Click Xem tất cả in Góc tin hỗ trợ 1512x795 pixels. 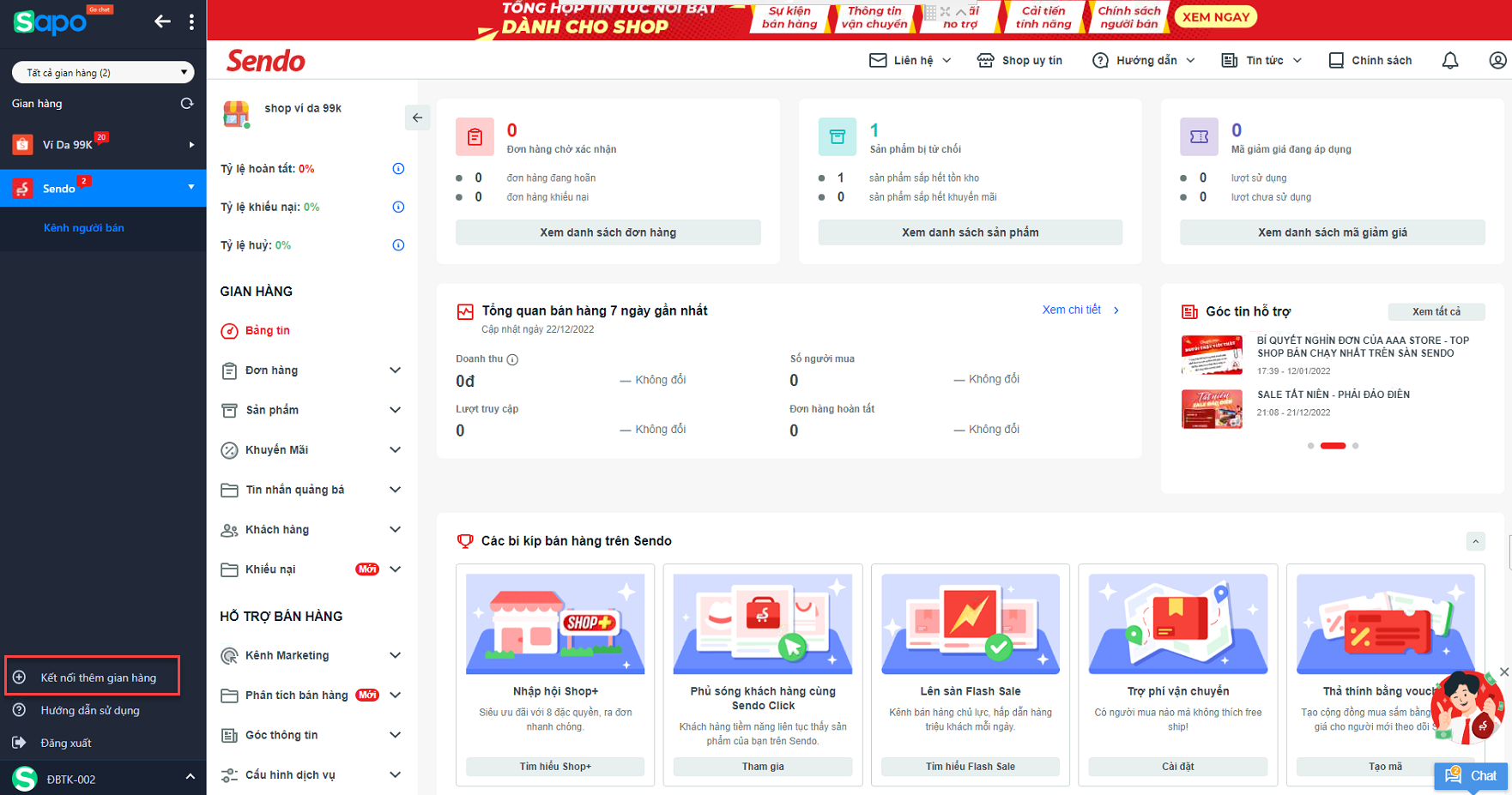coord(1436,312)
